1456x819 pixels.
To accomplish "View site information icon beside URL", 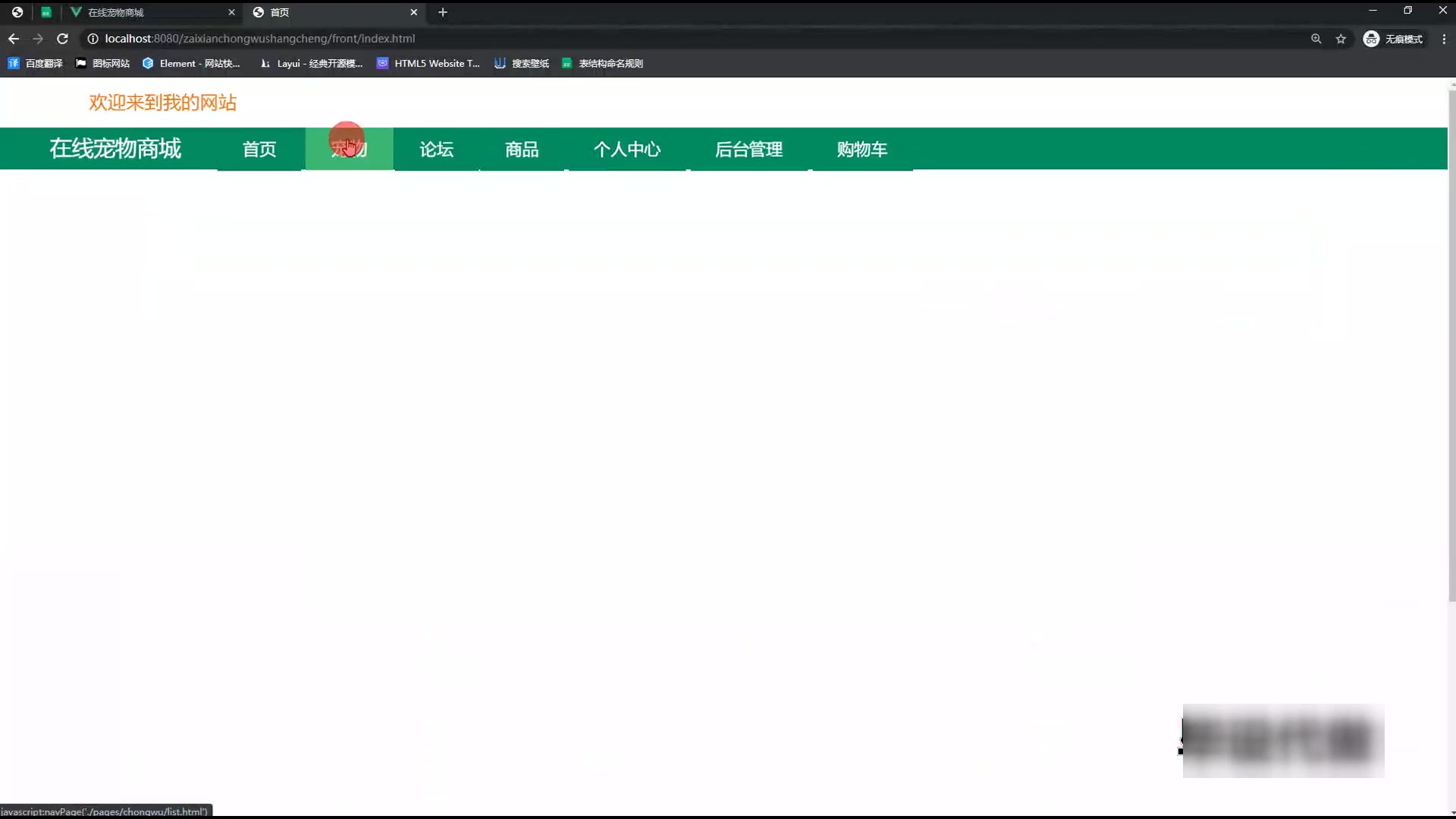I will click(x=93, y=39).
